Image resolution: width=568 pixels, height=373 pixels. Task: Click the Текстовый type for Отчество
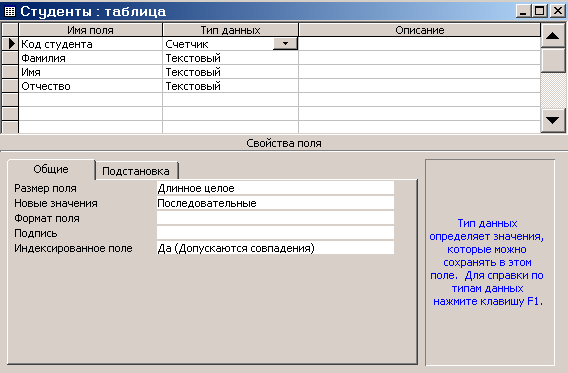coord(230,86)
